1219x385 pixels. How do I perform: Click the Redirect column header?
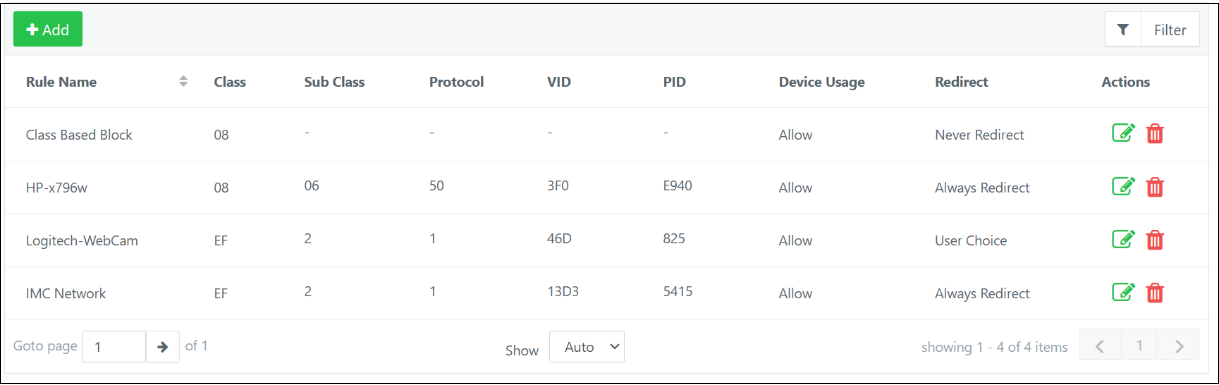(961, 82)
